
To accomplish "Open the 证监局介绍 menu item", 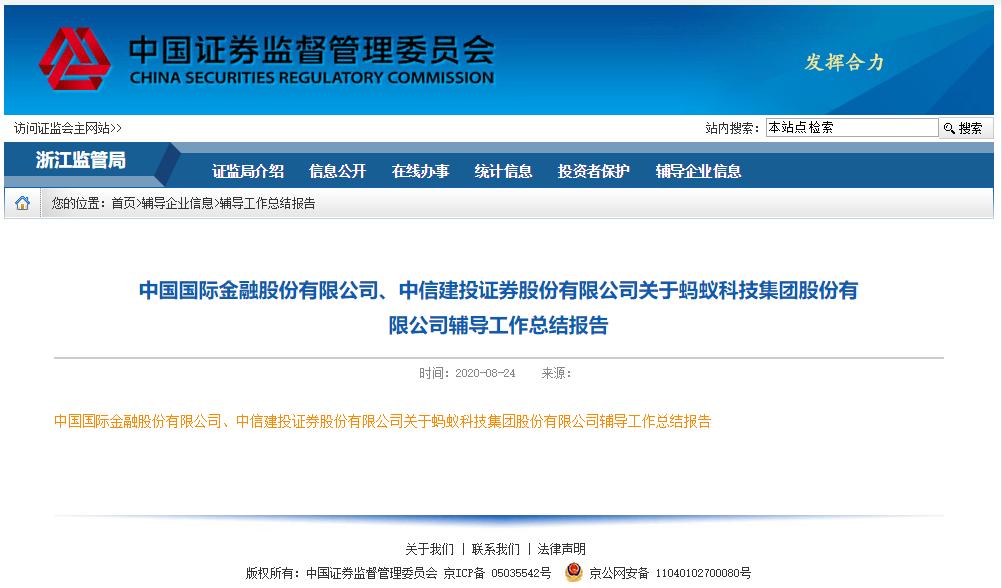I will (x=248, y=171).
